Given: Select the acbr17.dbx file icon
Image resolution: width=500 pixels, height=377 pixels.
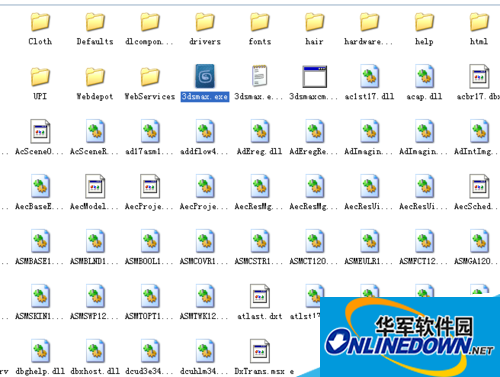Looking at the screenshot, I should [x=479, y=76].
